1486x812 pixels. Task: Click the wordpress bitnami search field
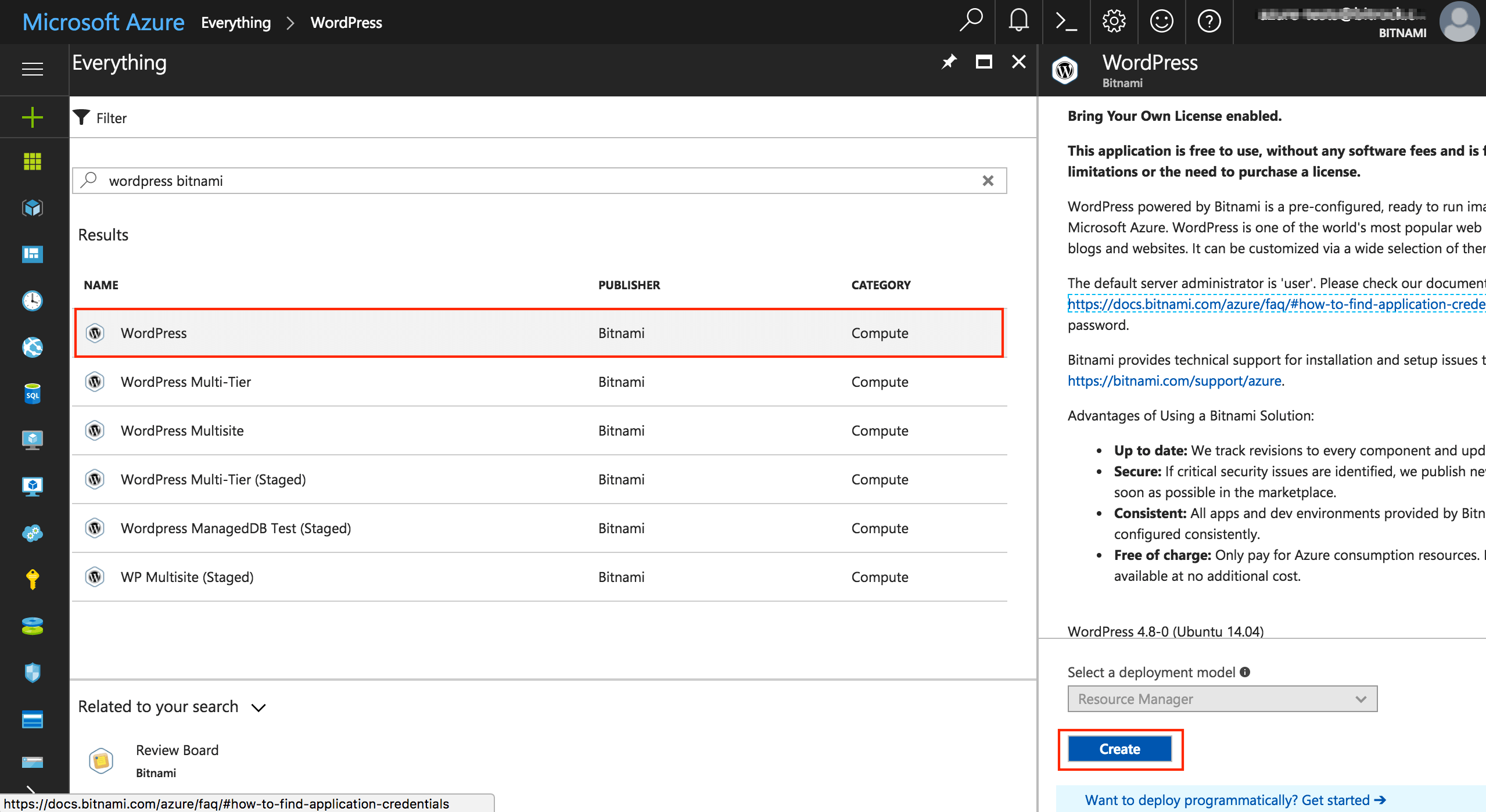click(539, 181)
